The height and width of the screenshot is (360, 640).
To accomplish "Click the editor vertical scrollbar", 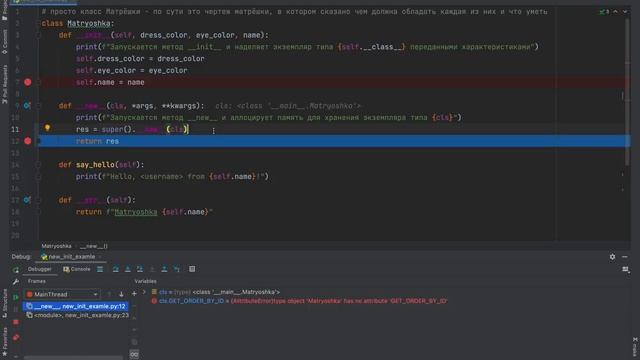I will [627, 92].
